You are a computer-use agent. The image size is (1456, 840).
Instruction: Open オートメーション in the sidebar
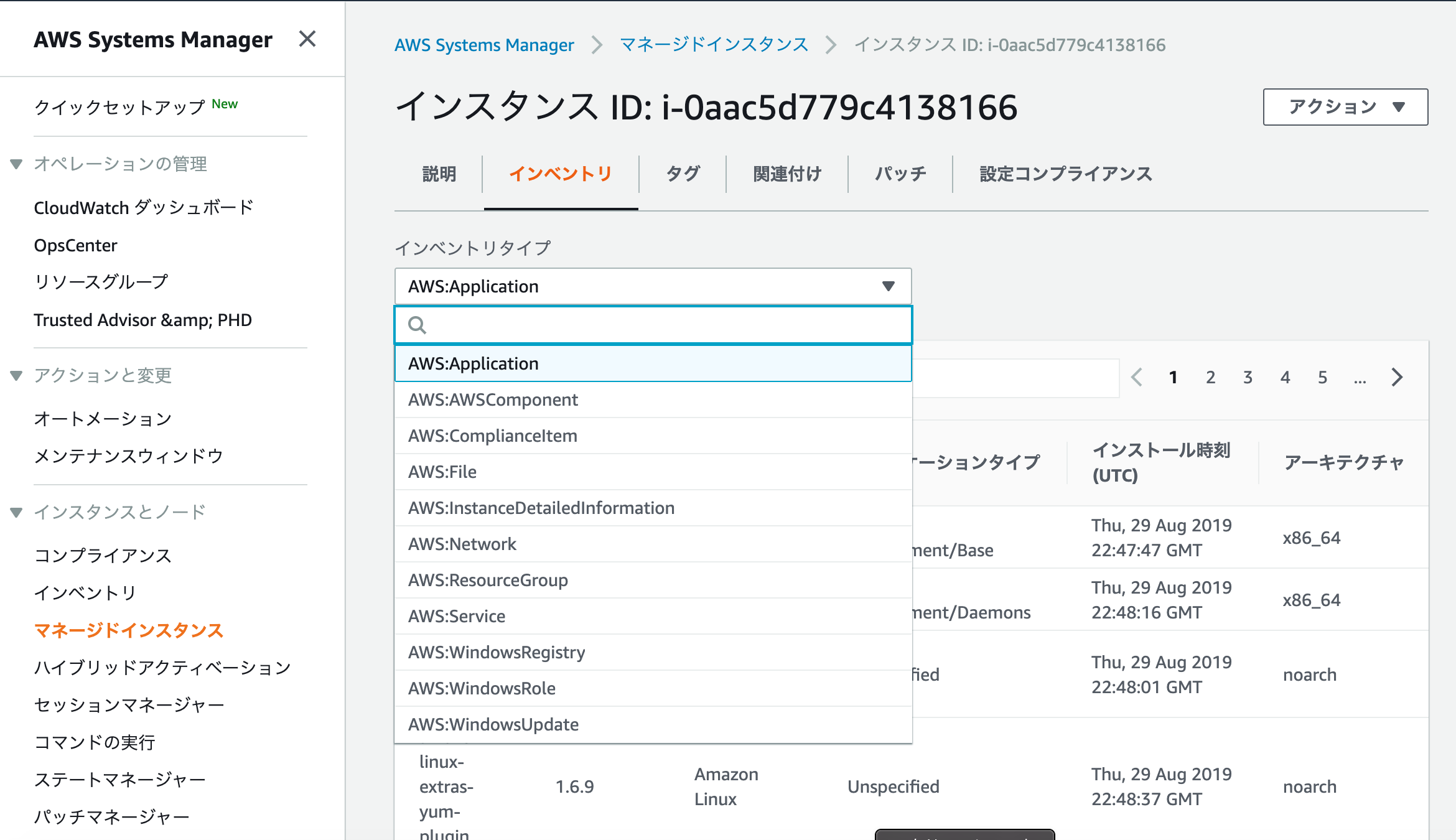tap(103, 419)
